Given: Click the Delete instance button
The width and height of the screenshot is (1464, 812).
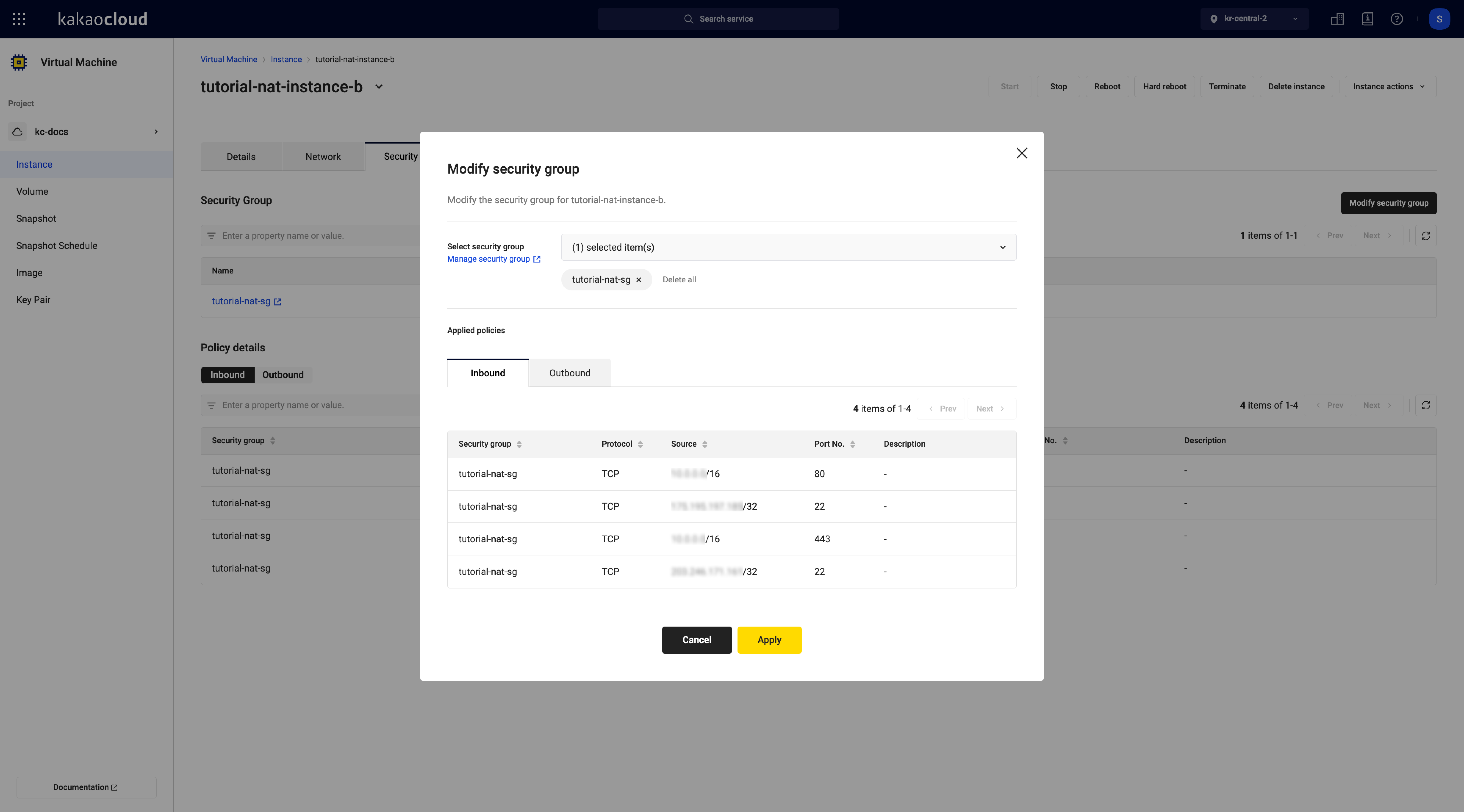Looking at the screenshot, I should tap(1296, 87).
